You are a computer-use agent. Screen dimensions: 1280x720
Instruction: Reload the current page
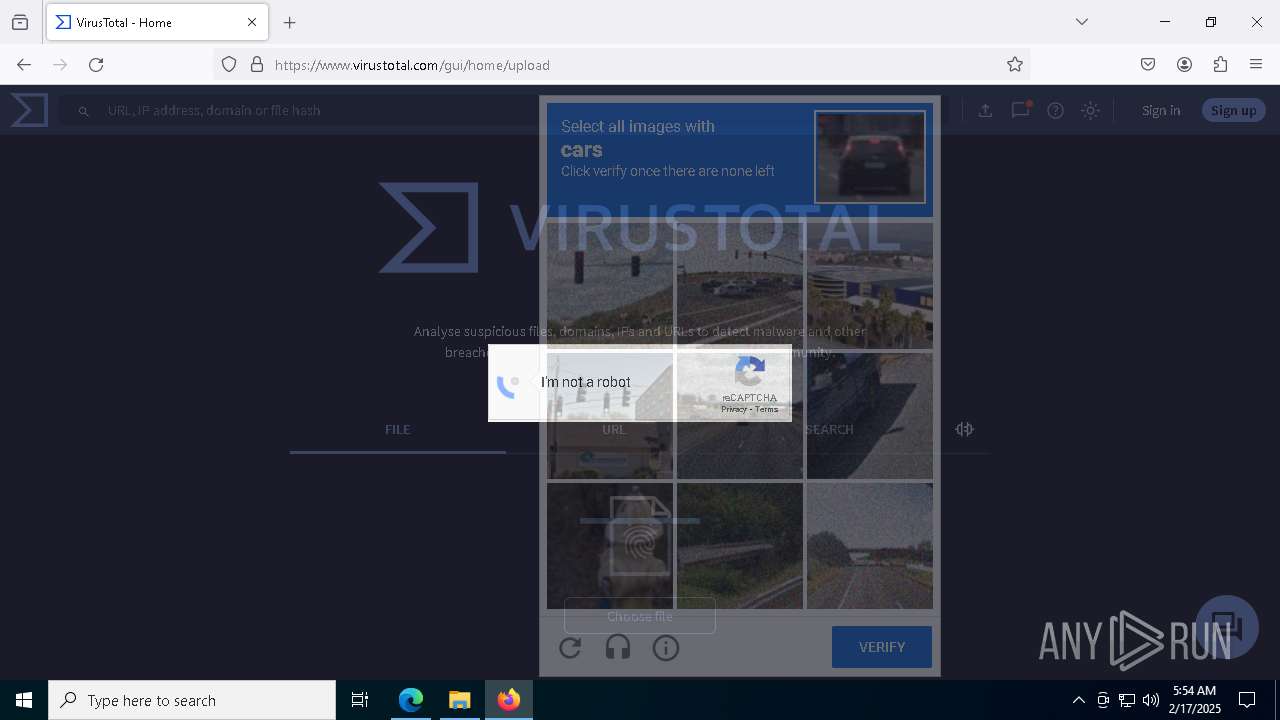pos(96,65)
